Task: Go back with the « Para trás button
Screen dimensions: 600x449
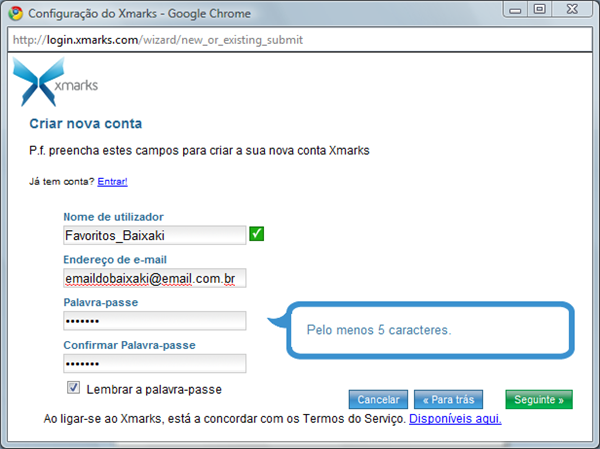Action: click(448, 400)
